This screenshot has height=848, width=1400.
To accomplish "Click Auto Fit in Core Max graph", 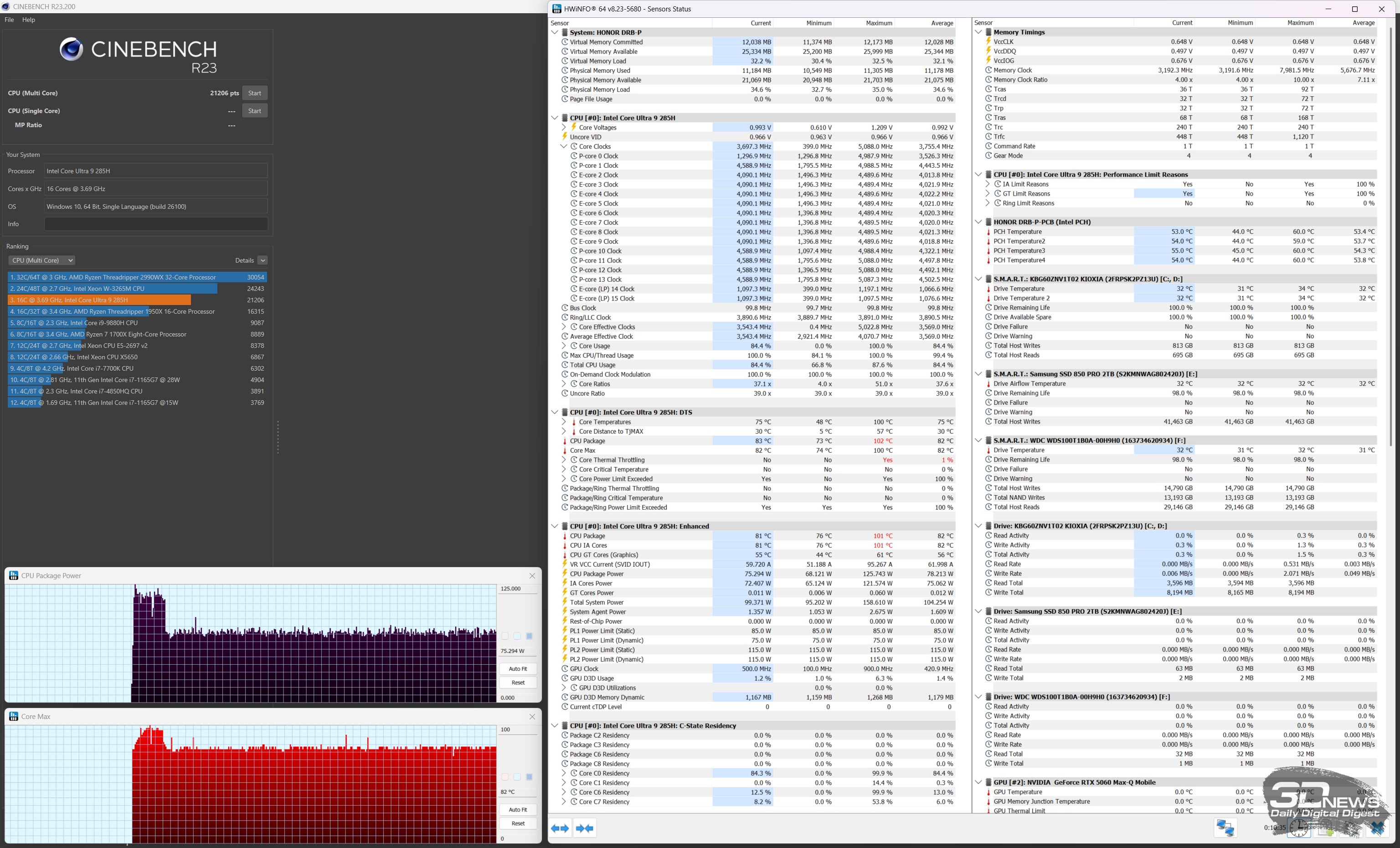I will tap(518, 809).
